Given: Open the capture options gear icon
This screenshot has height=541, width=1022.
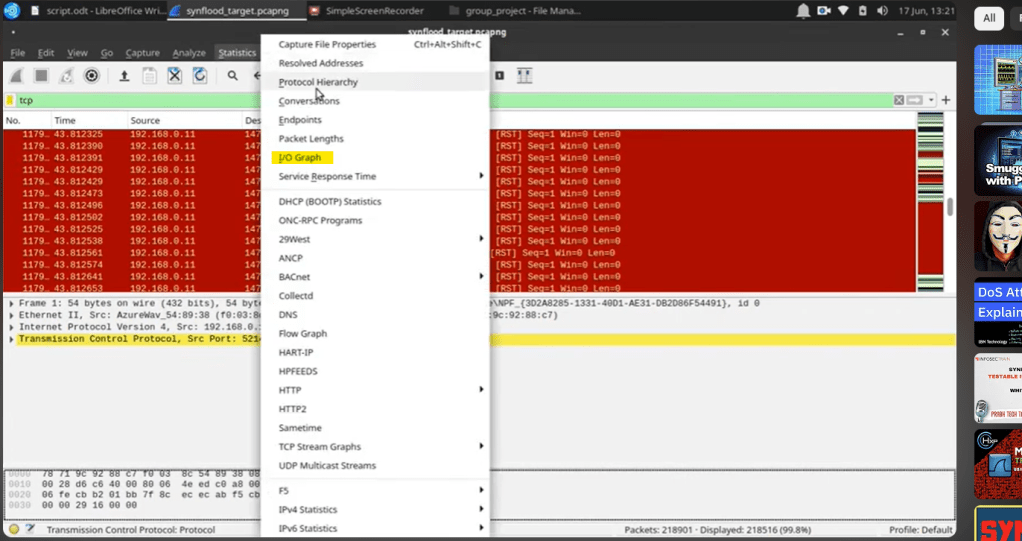Looking at the screenshot, I should (92, 76).
